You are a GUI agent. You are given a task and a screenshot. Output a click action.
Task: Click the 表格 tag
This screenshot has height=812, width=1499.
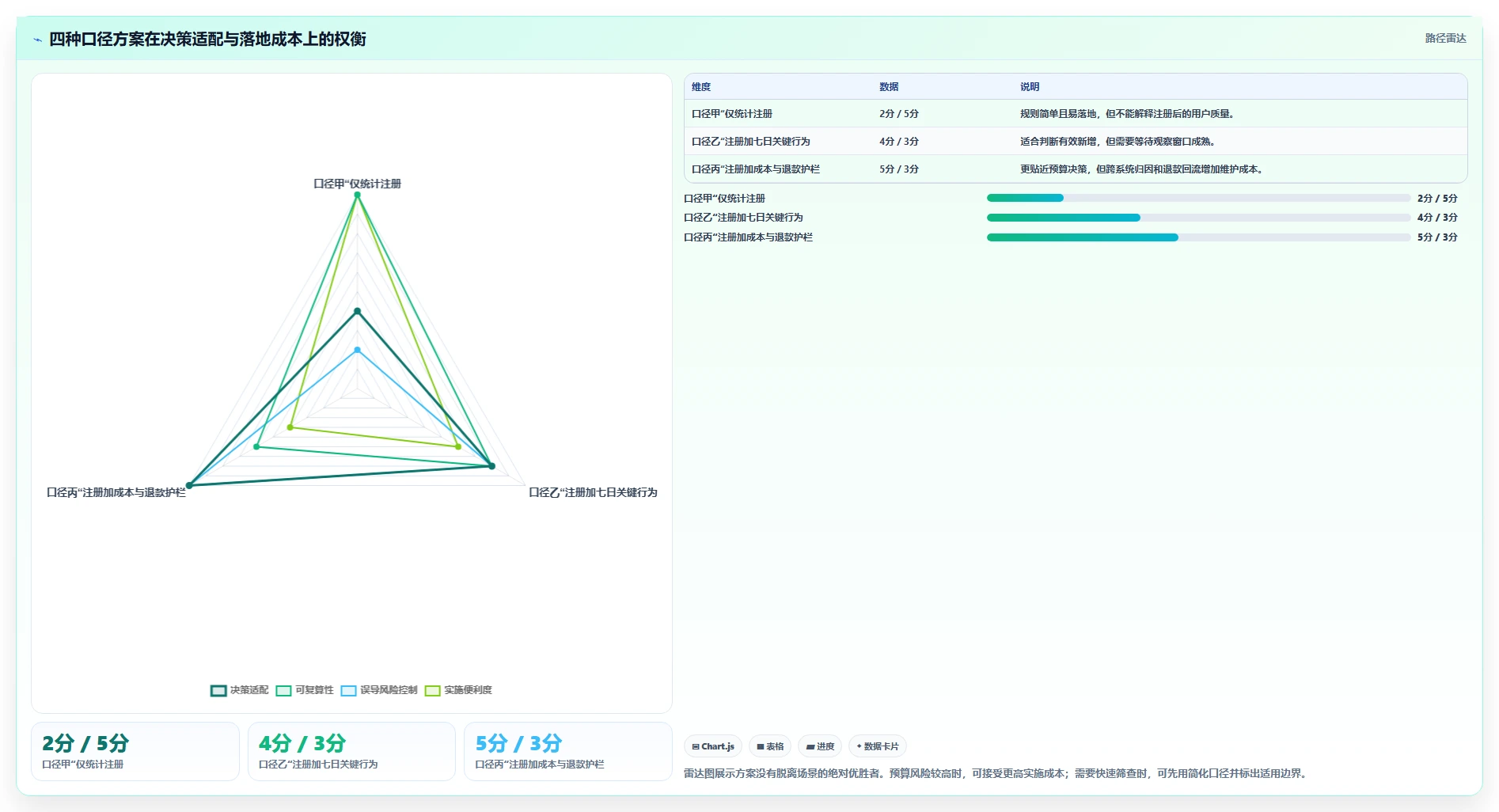tap(770, 746)
